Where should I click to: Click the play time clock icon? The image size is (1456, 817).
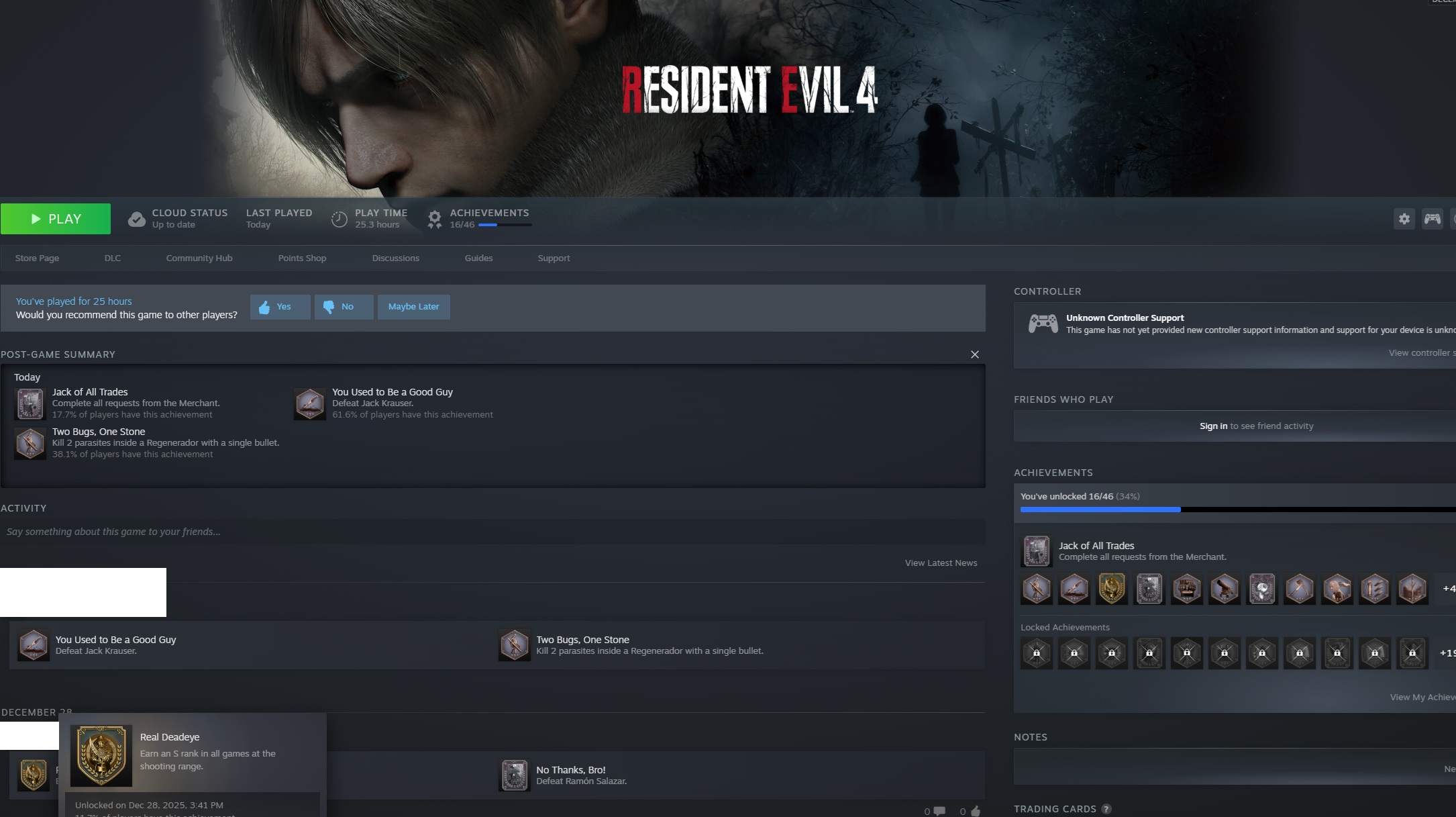(x=340, y=219)
